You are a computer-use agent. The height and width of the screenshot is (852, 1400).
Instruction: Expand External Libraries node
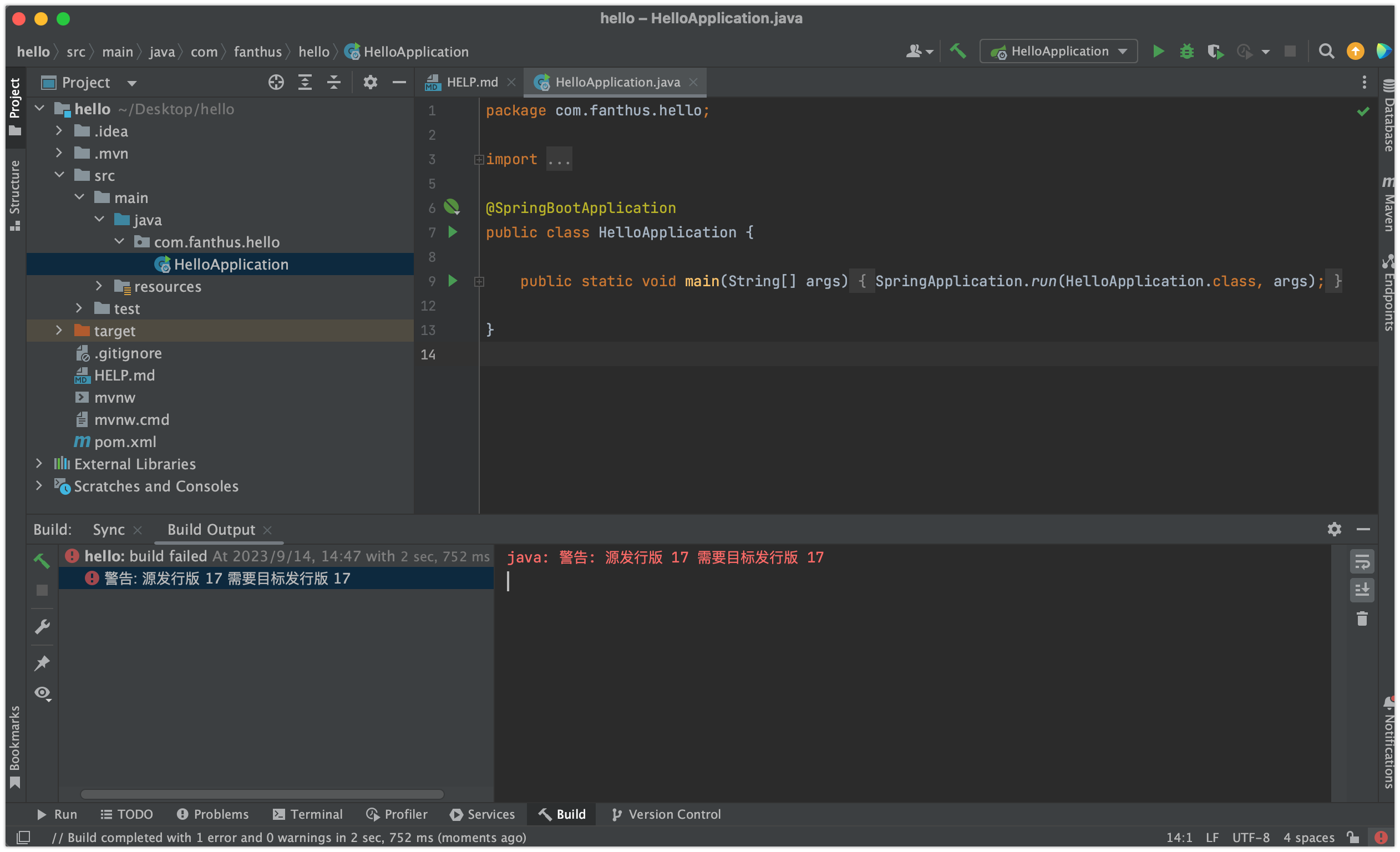39,463
